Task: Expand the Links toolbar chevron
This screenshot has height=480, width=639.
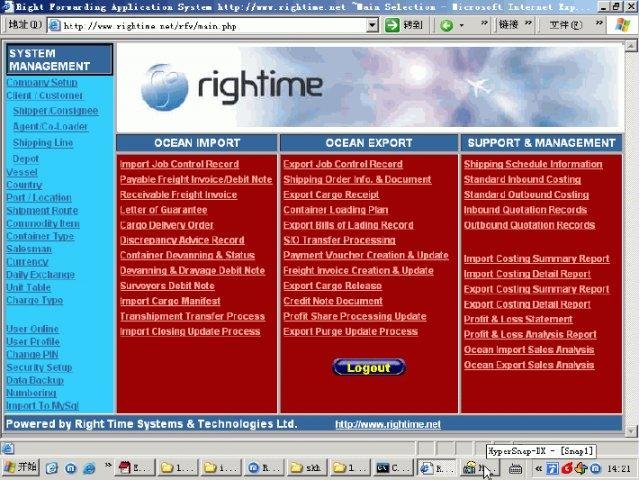Action: pyautogui.click(x=528, y=24)
